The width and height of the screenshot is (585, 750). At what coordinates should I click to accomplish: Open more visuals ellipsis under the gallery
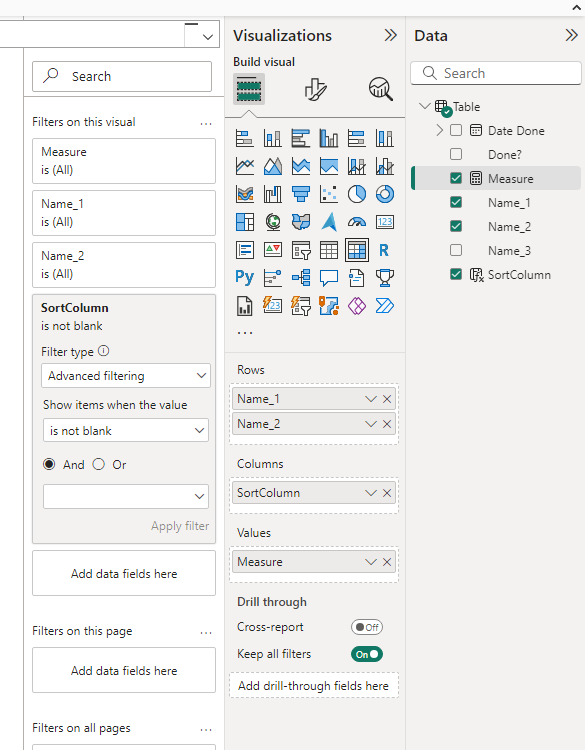pos(245,332)
